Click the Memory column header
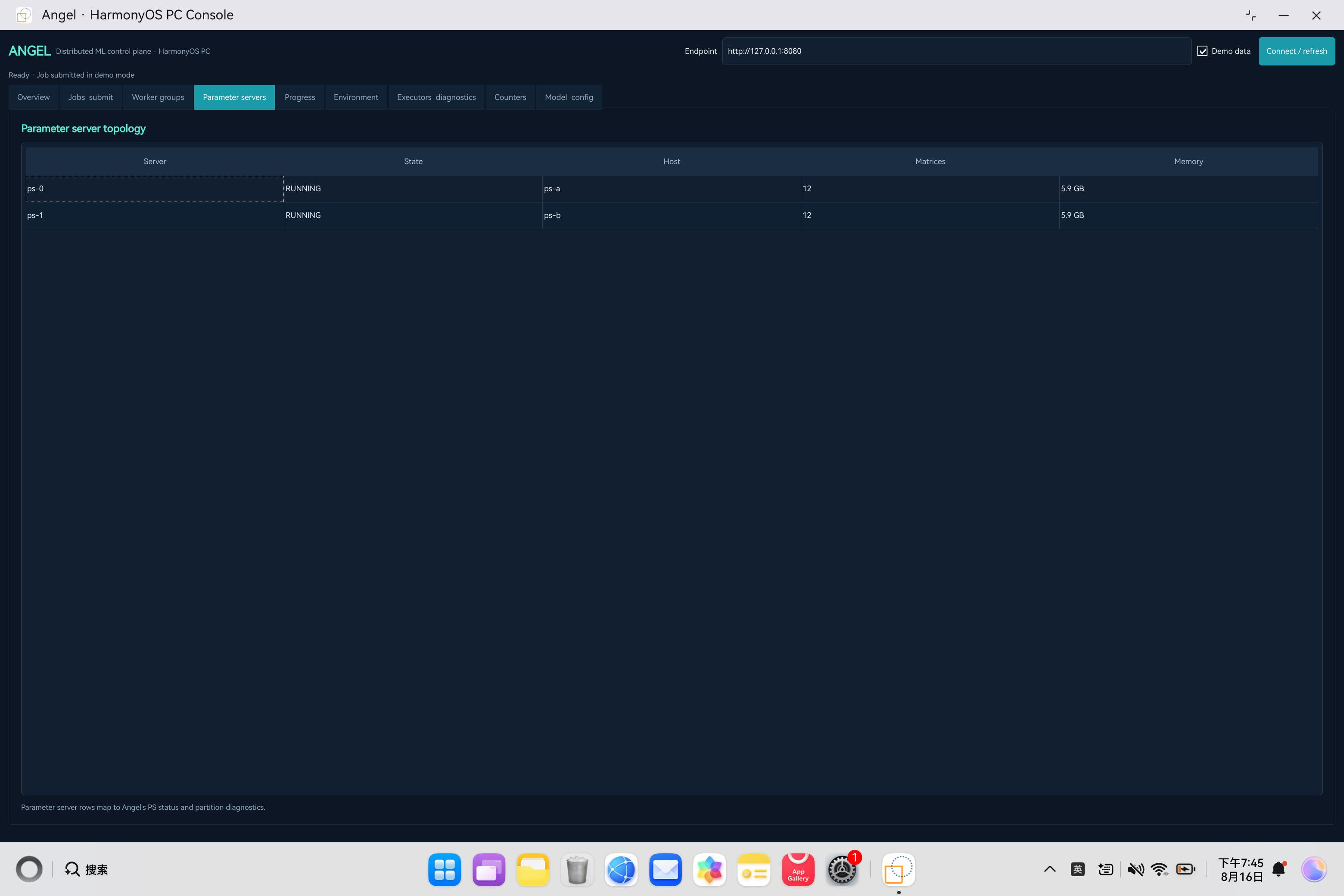 [1188, 162]
